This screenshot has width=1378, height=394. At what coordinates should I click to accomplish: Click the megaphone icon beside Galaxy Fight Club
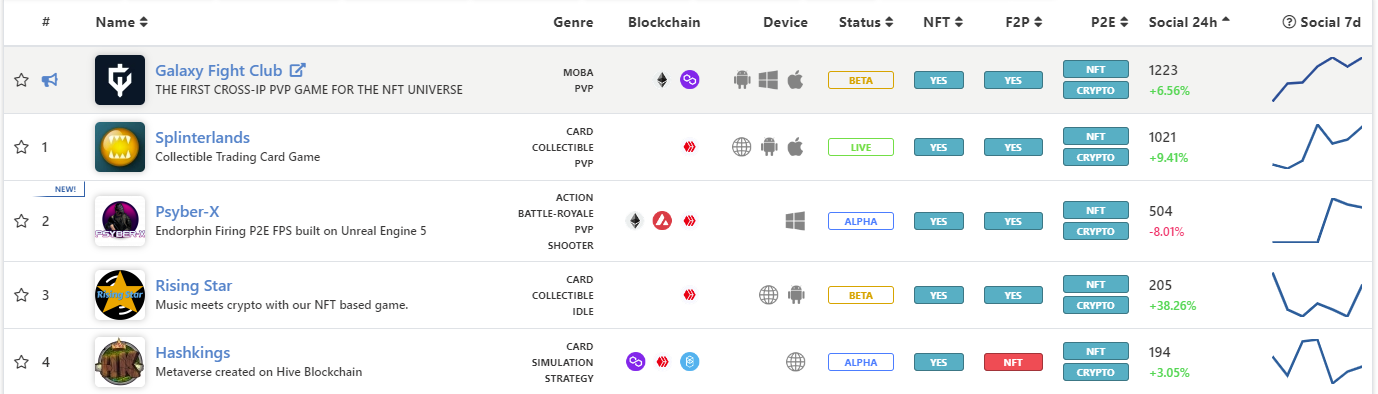pos(50,80)
